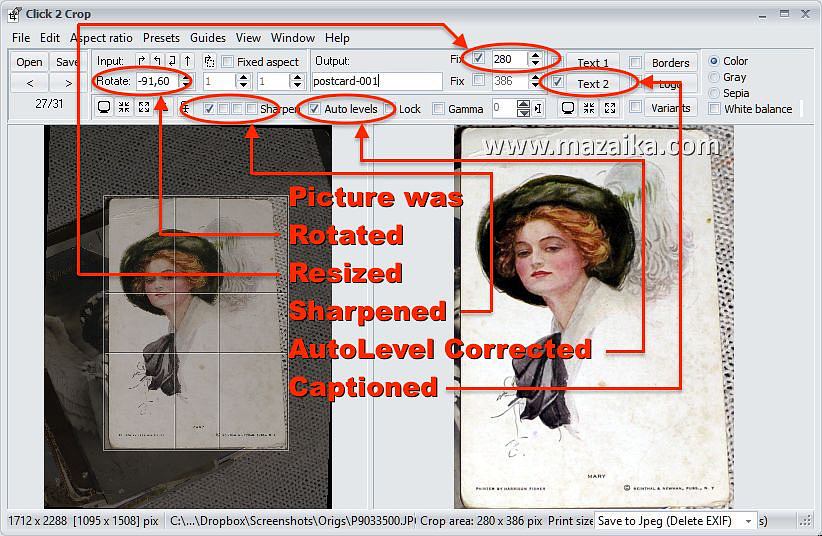The width and height of the screenshot is (822, 536).
Task: Click the crop rotate icon left of Fixed aspect
Action: coord(209,61)
